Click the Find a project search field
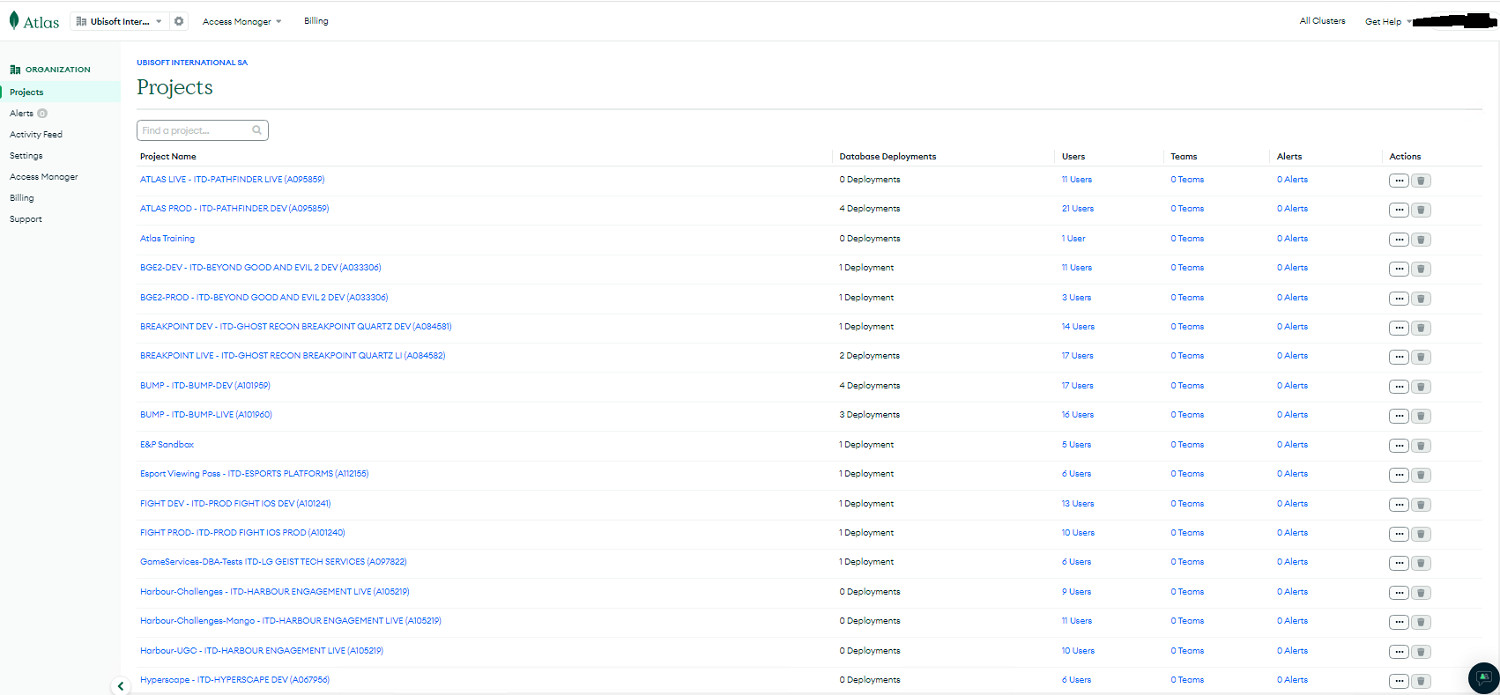The height and width of the screenshot is (695, 1500). tap(195, 130)
